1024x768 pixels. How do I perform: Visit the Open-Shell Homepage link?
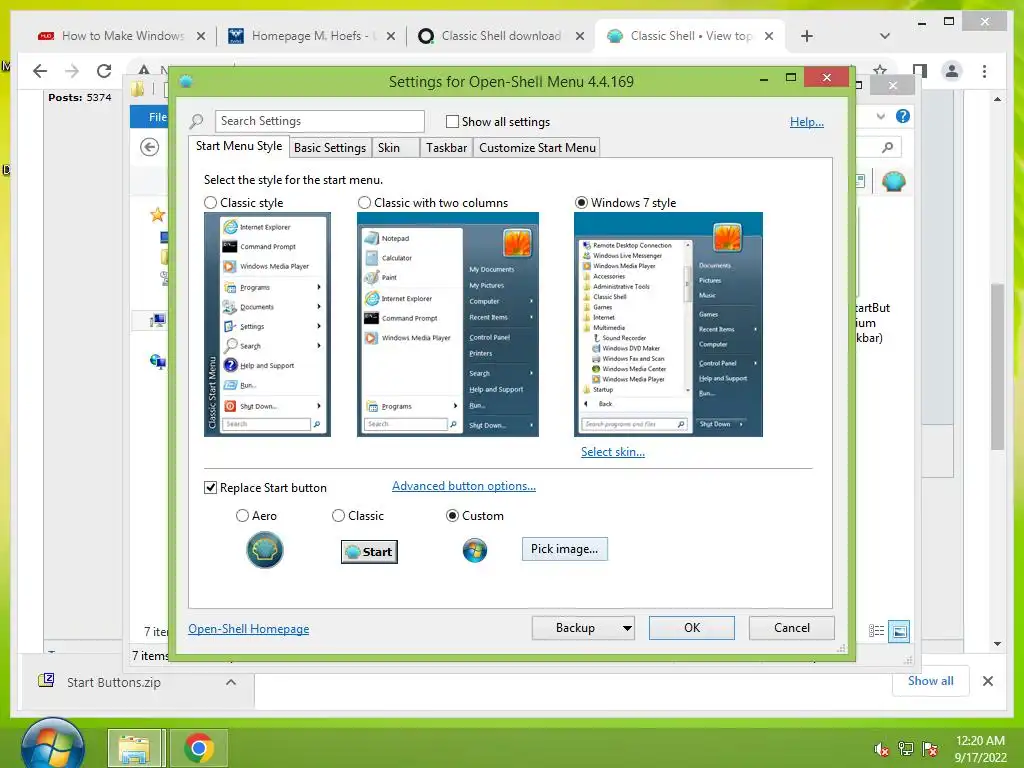coord(249,629)
